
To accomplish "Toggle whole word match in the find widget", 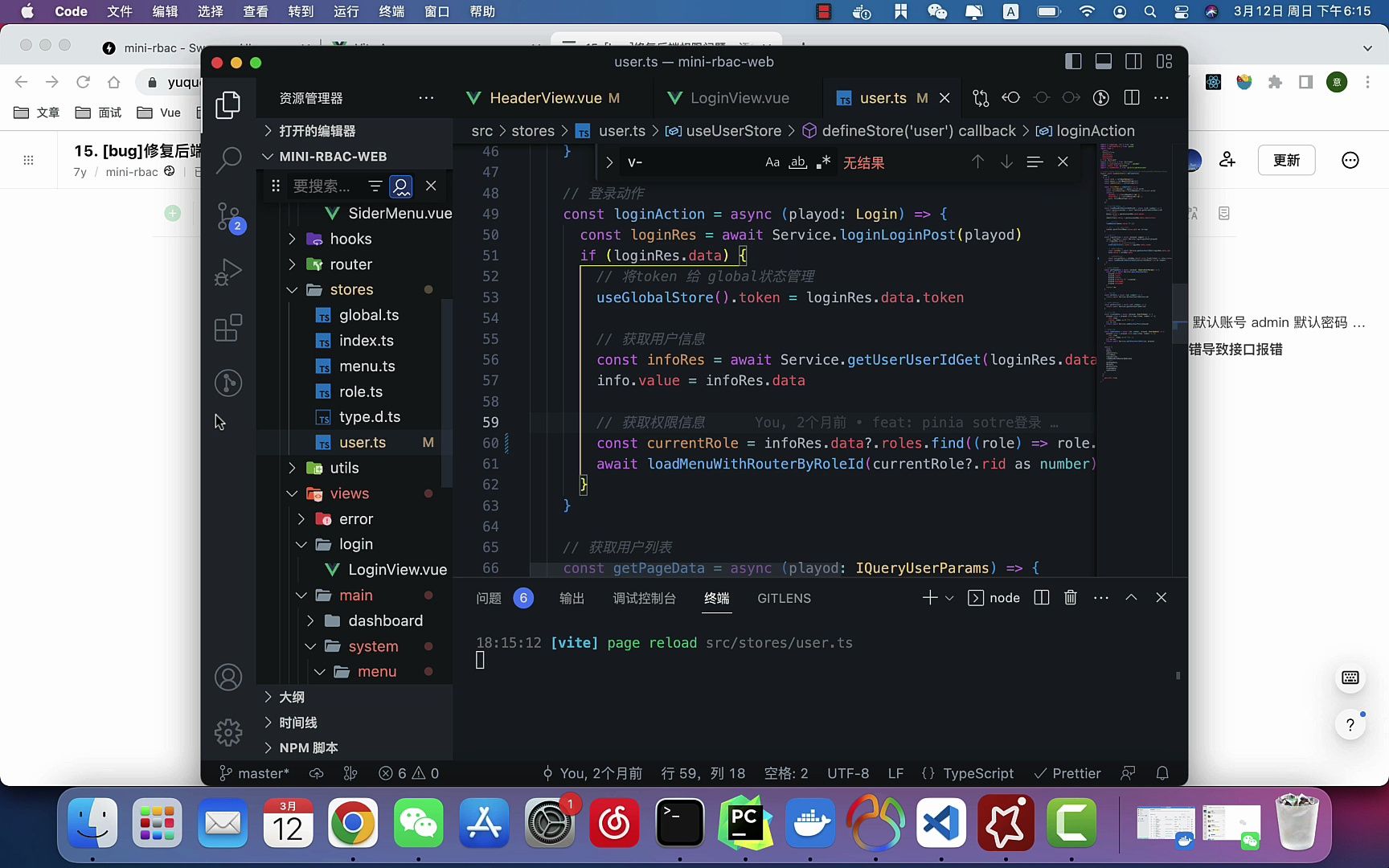I will click(797, 162).
